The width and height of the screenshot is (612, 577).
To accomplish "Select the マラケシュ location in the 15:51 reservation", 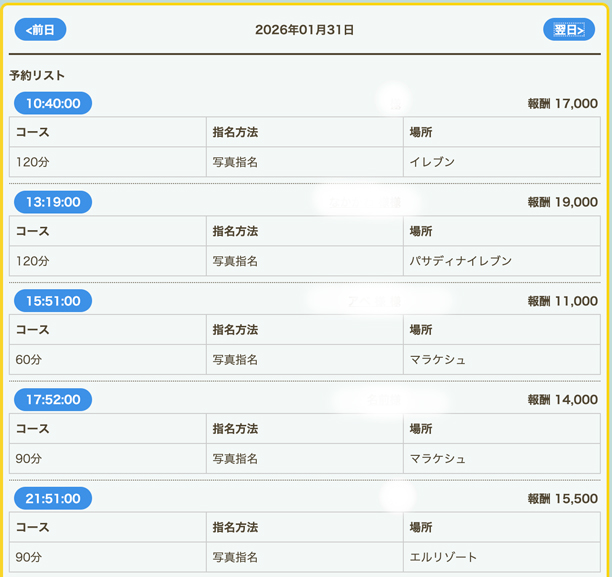I will (437, 360).
